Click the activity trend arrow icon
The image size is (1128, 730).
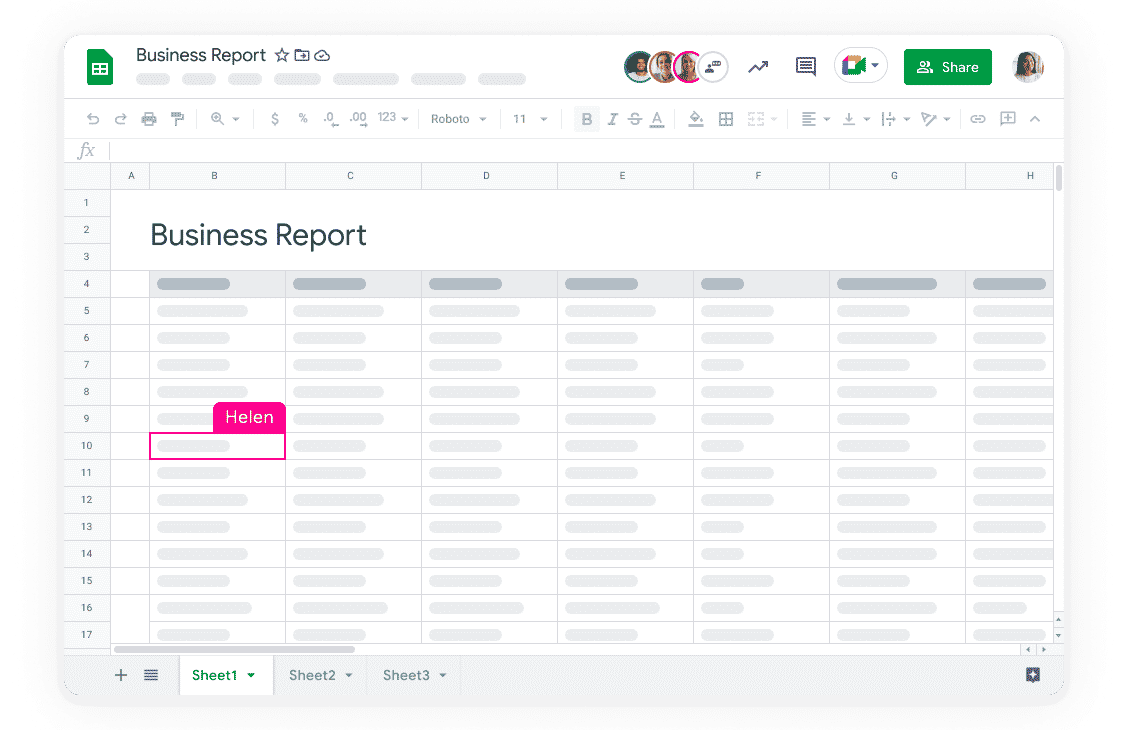point(758,67)
